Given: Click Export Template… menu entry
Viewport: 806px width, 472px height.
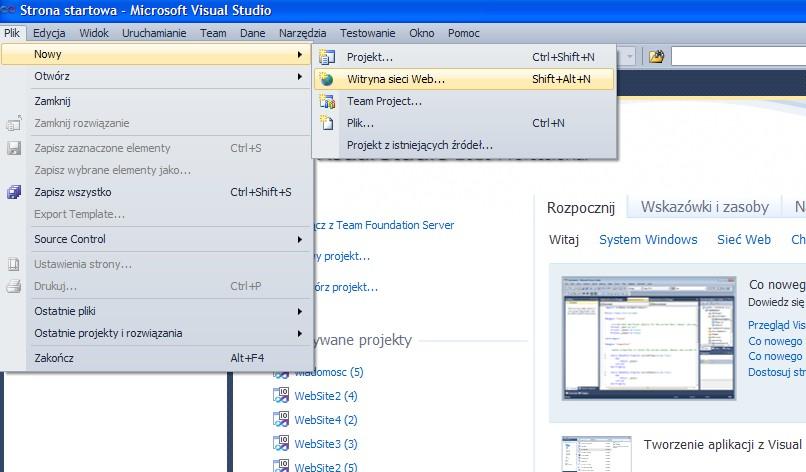Looking at the screenshot, I should pyautogui.click(x=157, y=214).
